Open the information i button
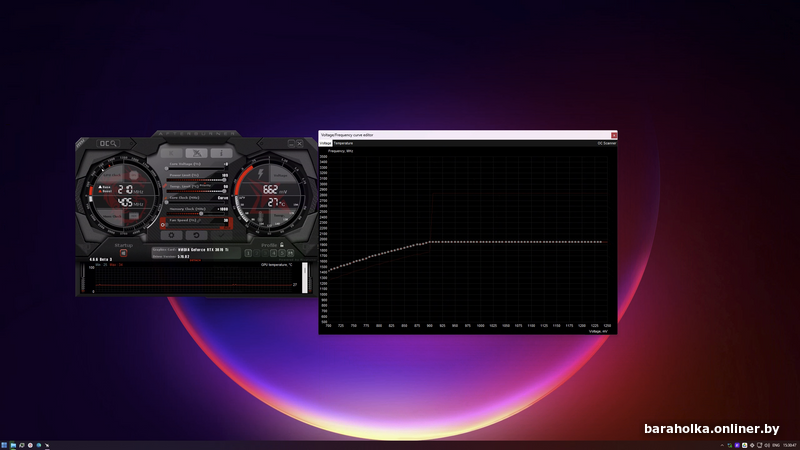Image resolution: width=800 pixels, height=450 pixels. [221, 153]
